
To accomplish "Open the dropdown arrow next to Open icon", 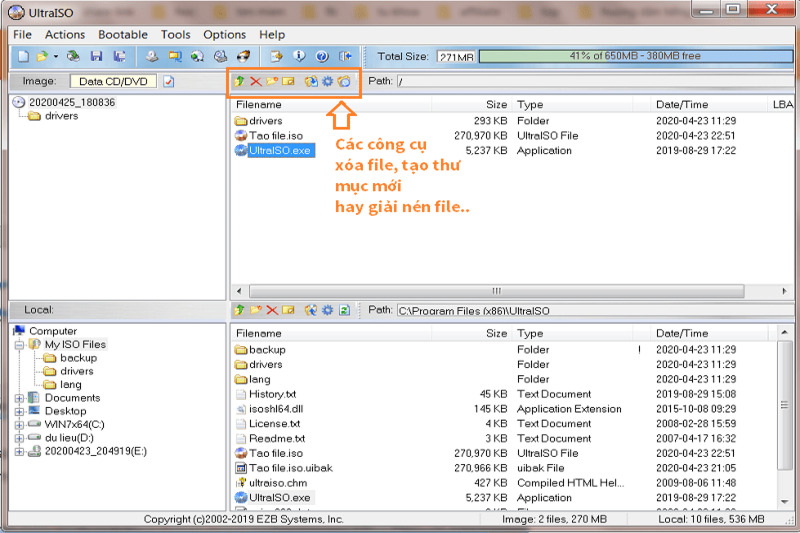I will (56, 57).
